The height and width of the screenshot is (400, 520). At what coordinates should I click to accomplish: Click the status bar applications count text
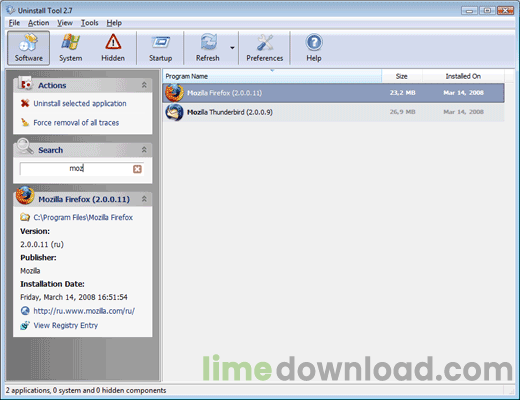point(86,390)
